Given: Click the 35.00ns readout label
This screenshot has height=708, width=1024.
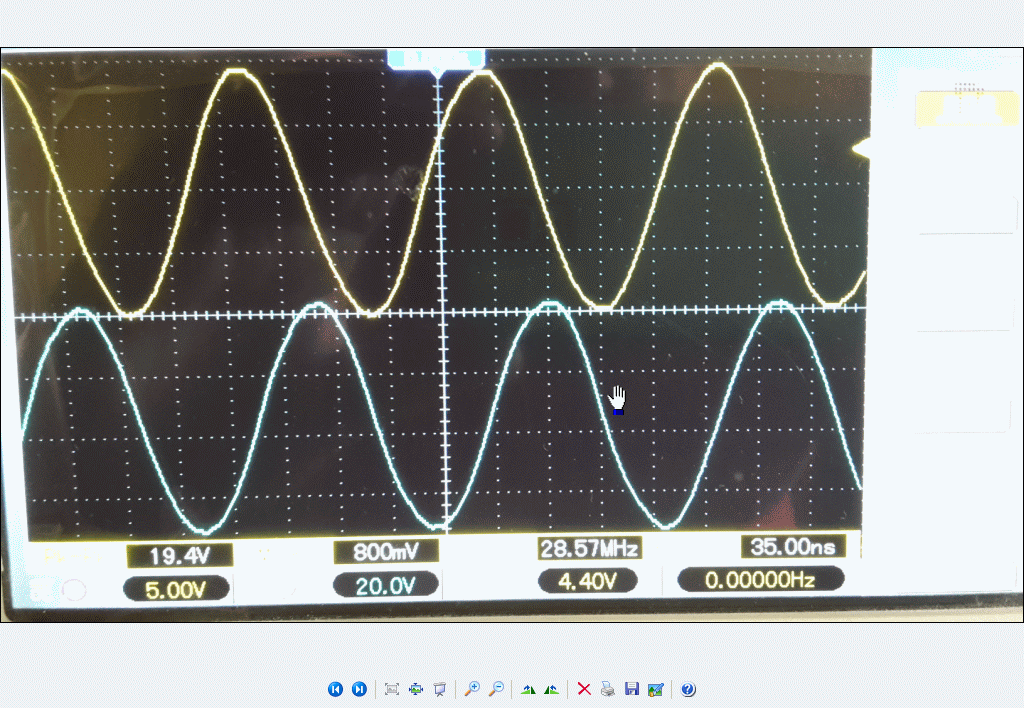Looking at the screenshot, I should click(x=792, y=546).
